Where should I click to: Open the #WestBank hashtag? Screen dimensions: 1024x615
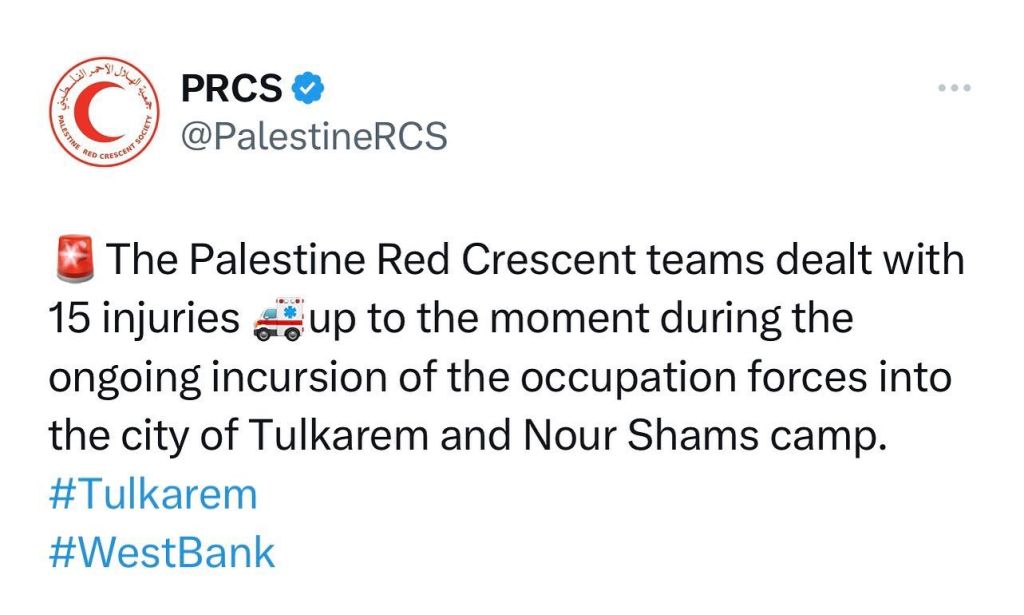tap(162, 552)
